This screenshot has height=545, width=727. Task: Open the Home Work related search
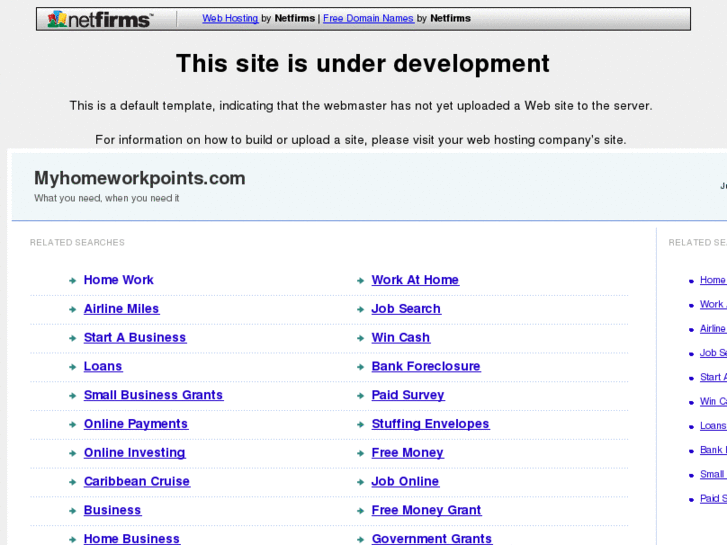118,280
